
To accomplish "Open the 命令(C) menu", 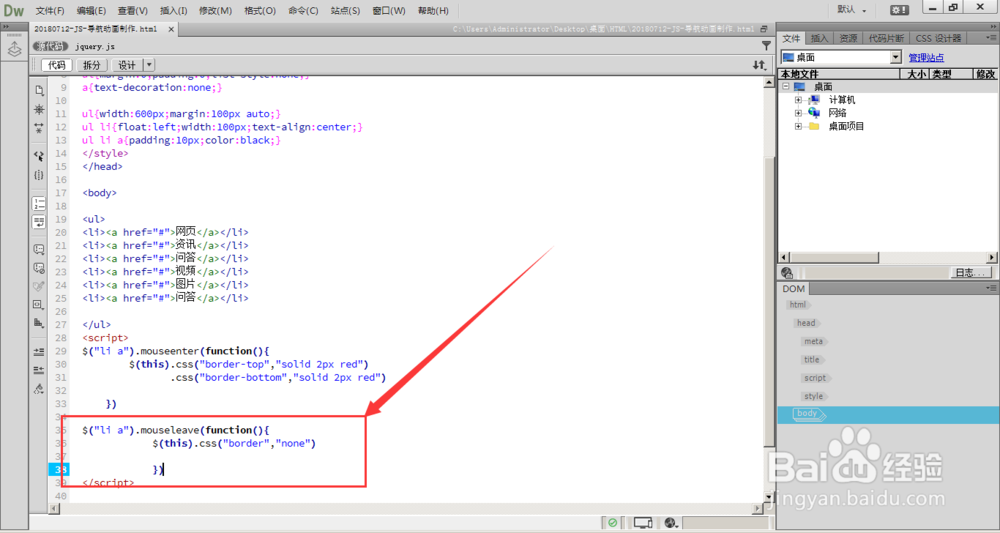I will pos(304,11).
